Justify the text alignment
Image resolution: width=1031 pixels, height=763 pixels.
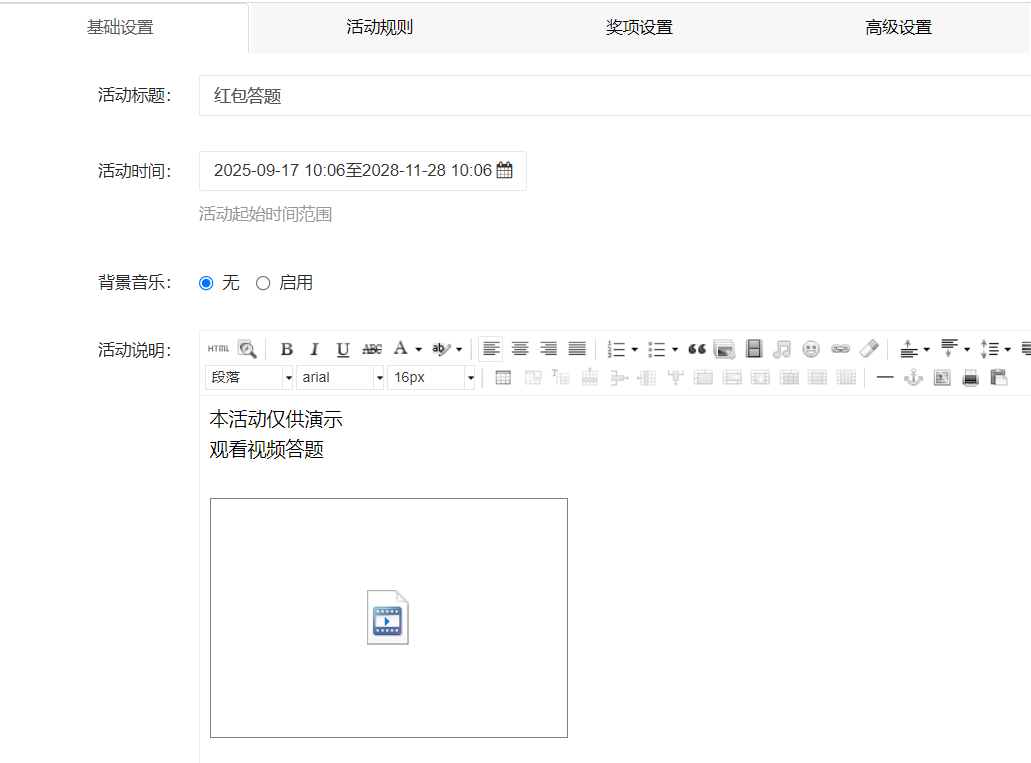pos(577,349)
